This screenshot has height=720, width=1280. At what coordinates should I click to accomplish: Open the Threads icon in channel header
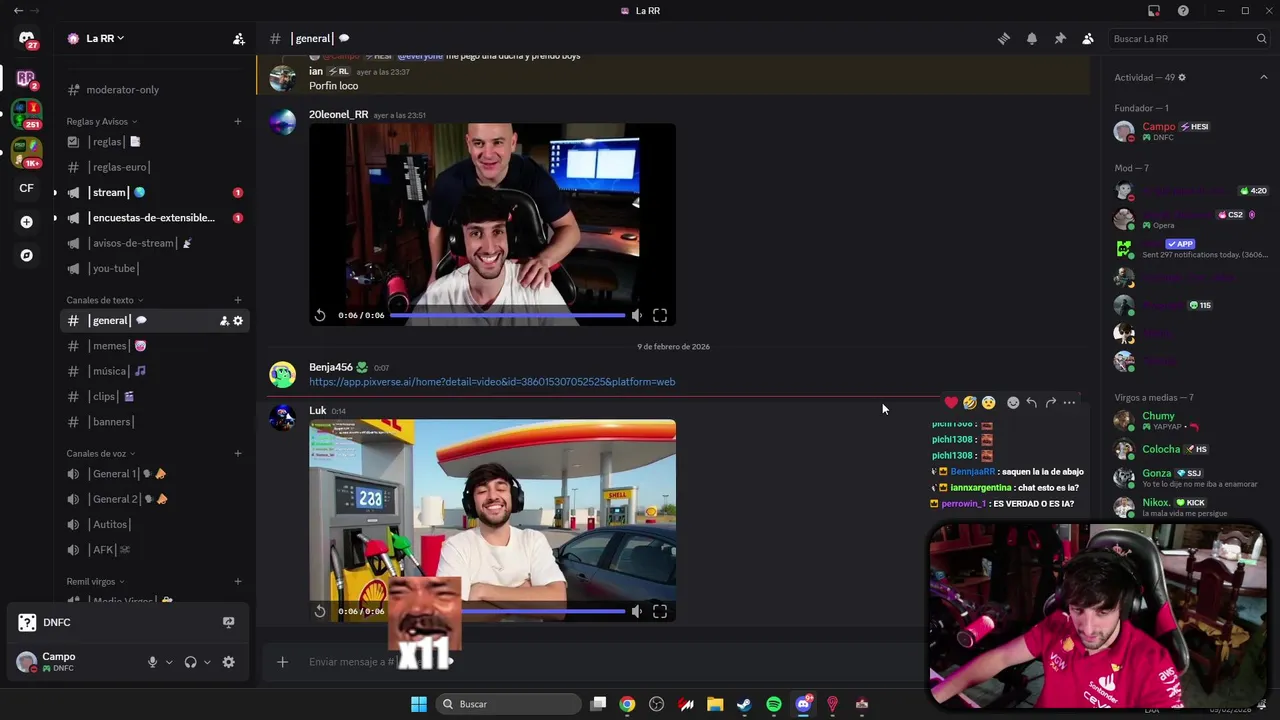(x=1004, y=38)
